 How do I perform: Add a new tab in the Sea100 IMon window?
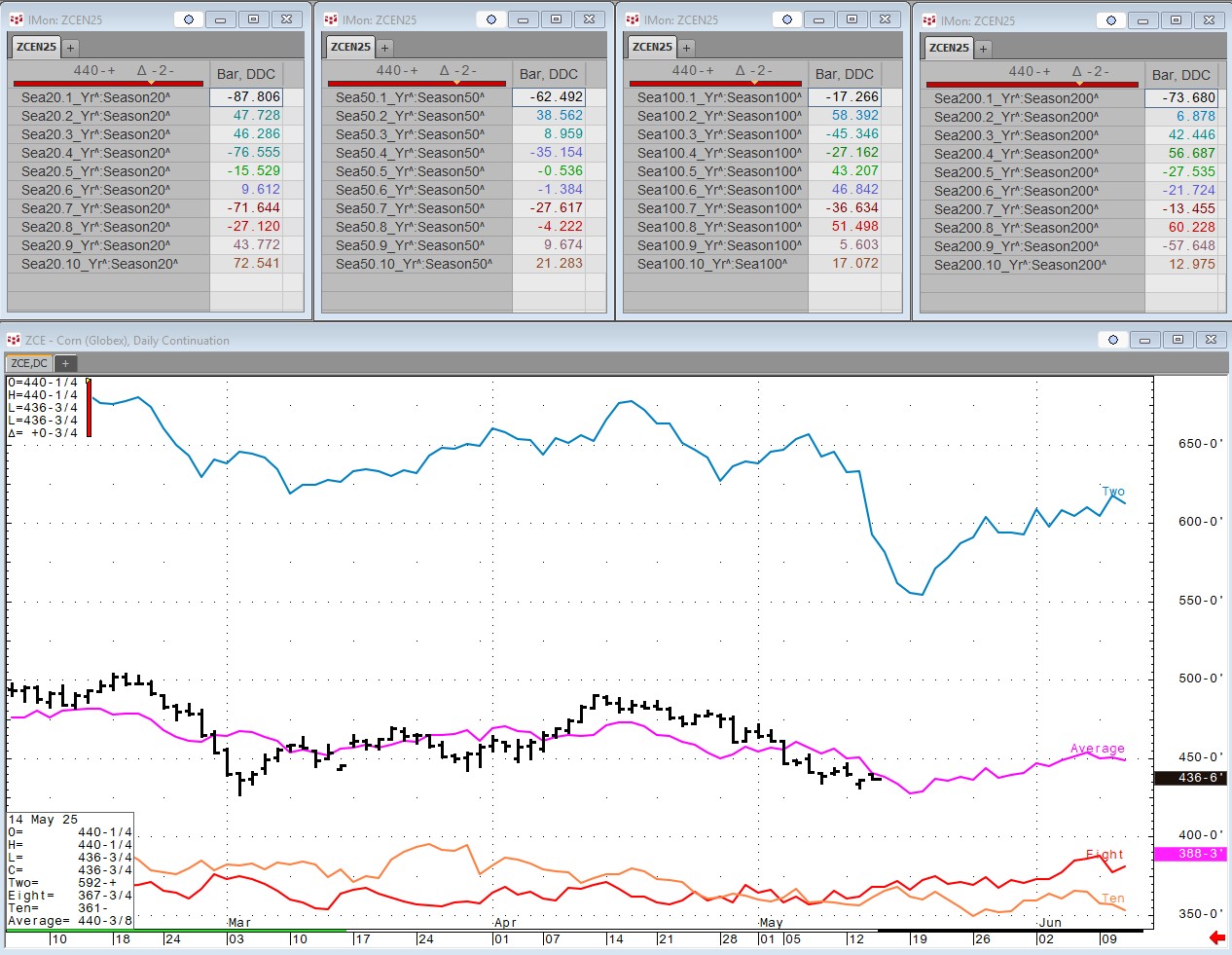686,47
